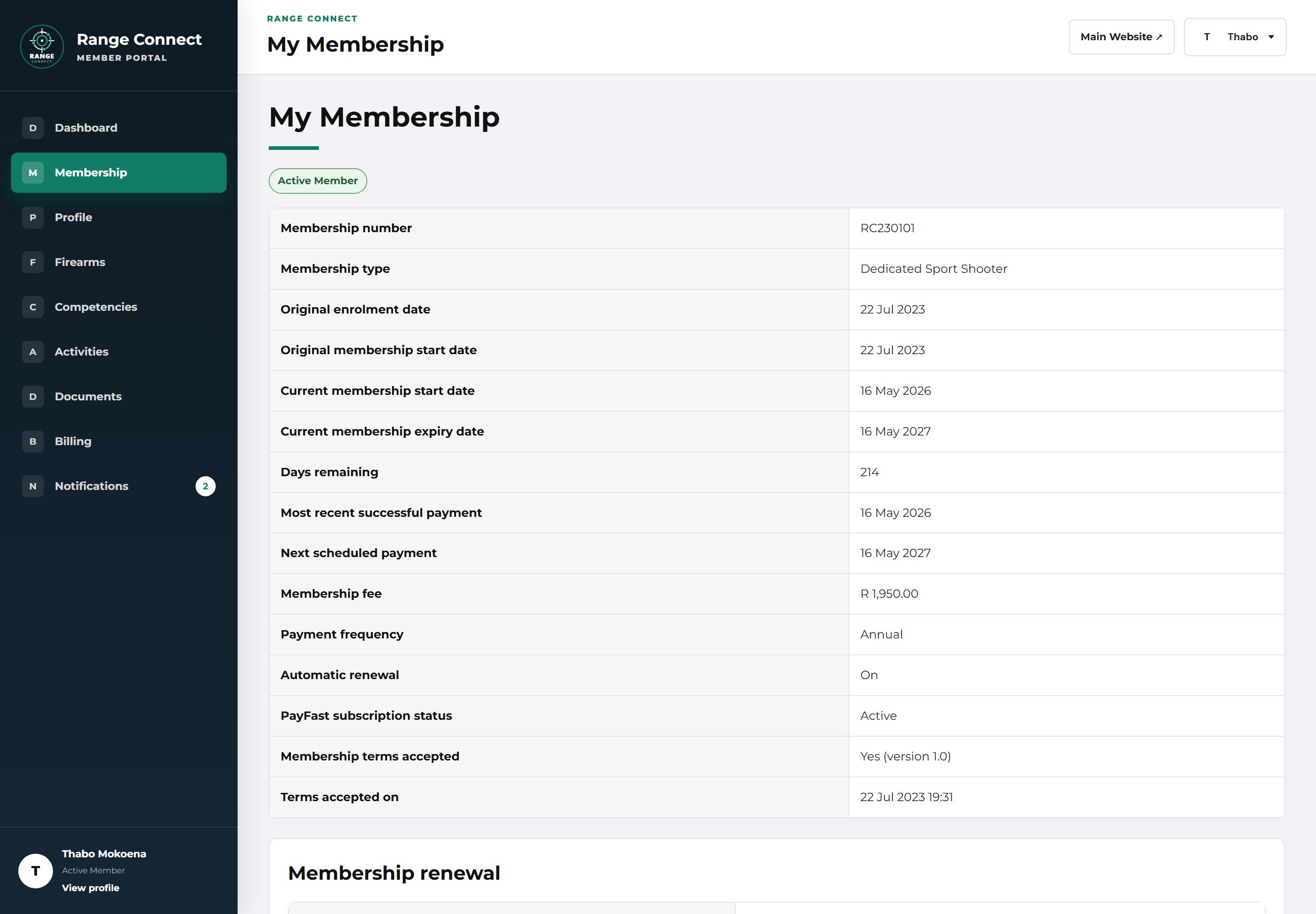Click the Dashboard D letter icon

(32, 128)
